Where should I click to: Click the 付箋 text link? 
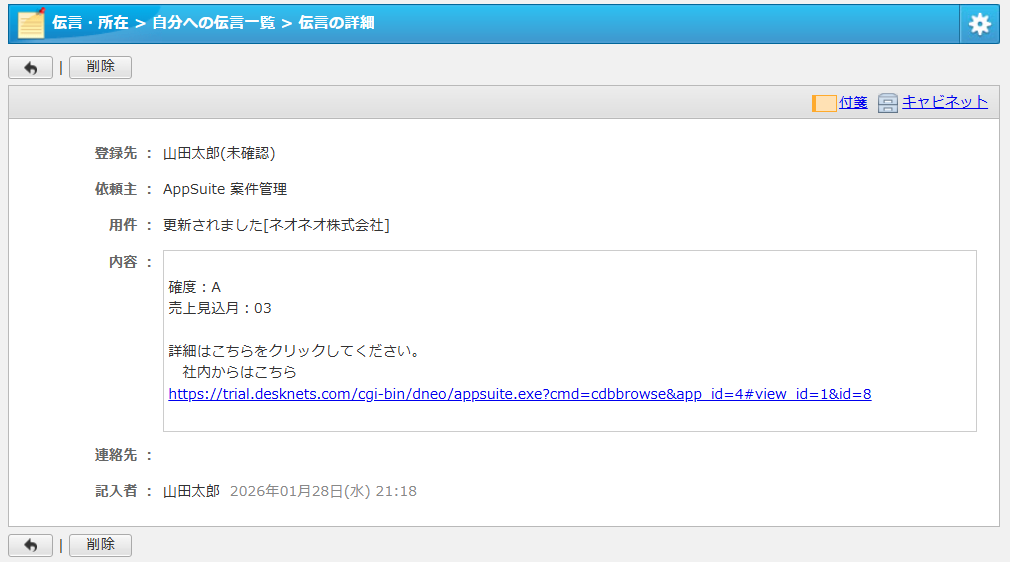(x=853, y=102)
